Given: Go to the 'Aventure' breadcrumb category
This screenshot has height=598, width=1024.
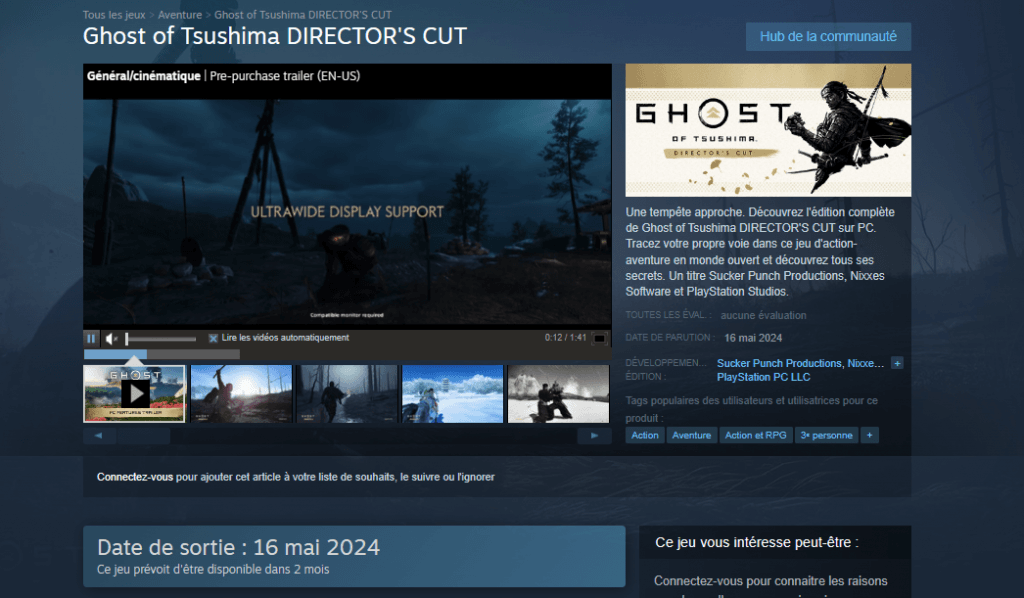Looking at the screenshot, I should pyautogui.click(x=180, y=15).
